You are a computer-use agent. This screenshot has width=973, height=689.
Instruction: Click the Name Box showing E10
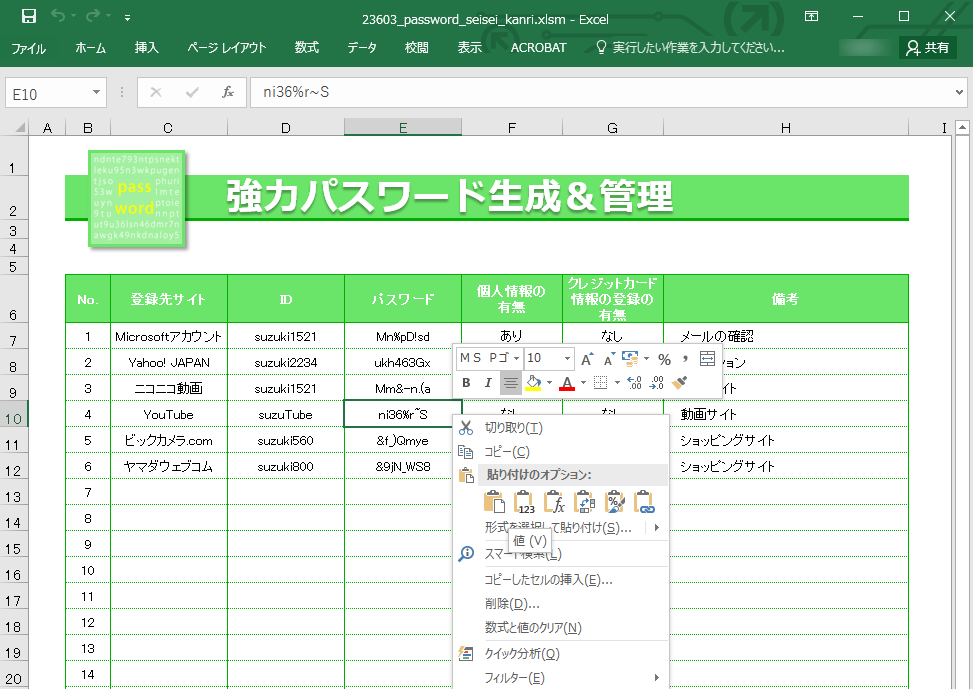pyautogui.click(x=47, y=91)
